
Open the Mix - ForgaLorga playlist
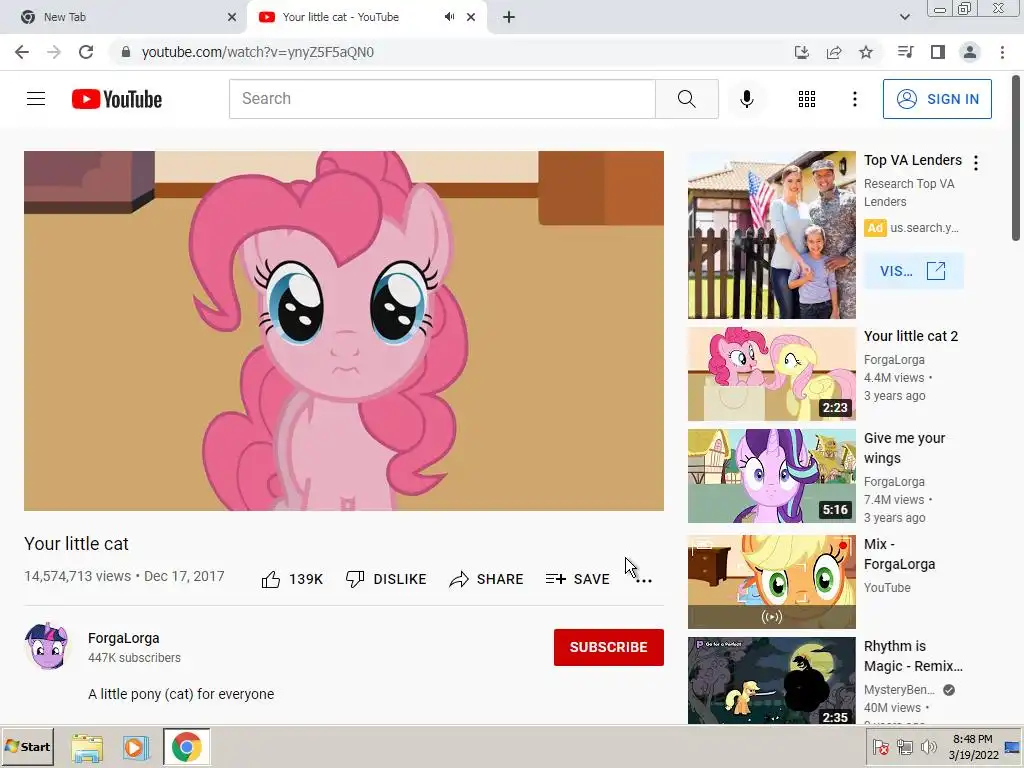point(899,554)
